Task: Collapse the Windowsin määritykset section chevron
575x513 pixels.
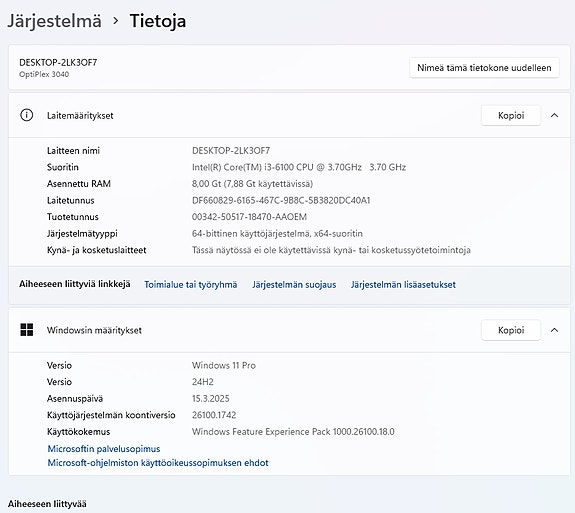Action: click(x=554, y=330)
